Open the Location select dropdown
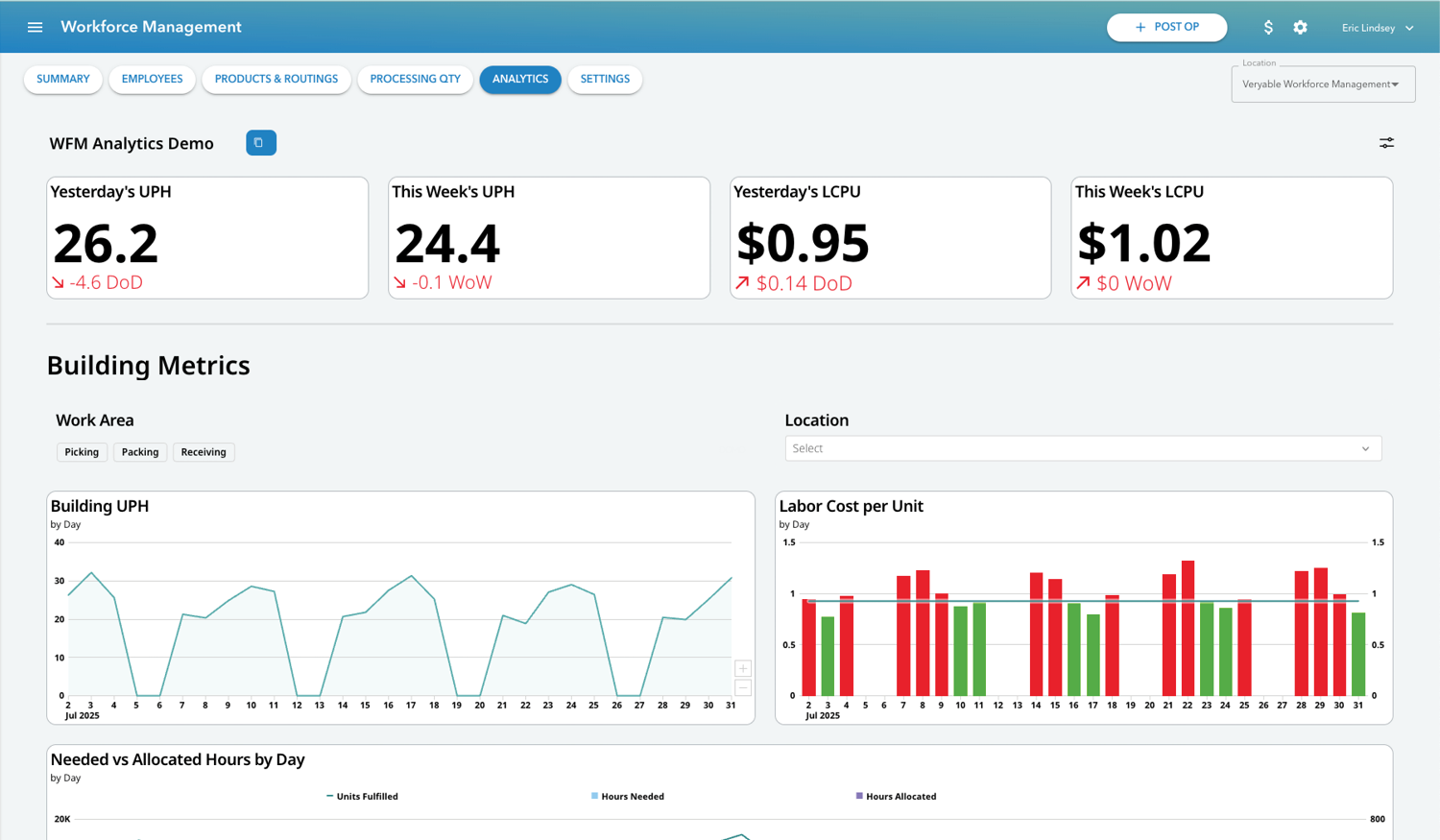Image resolution: width=1440 pixels, height=840 pixels. pyautogui.click(x=1082, y=447)
